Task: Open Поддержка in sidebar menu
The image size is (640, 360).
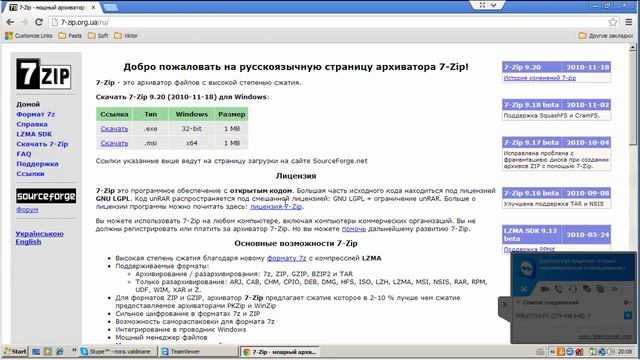Action: (37, 164)
